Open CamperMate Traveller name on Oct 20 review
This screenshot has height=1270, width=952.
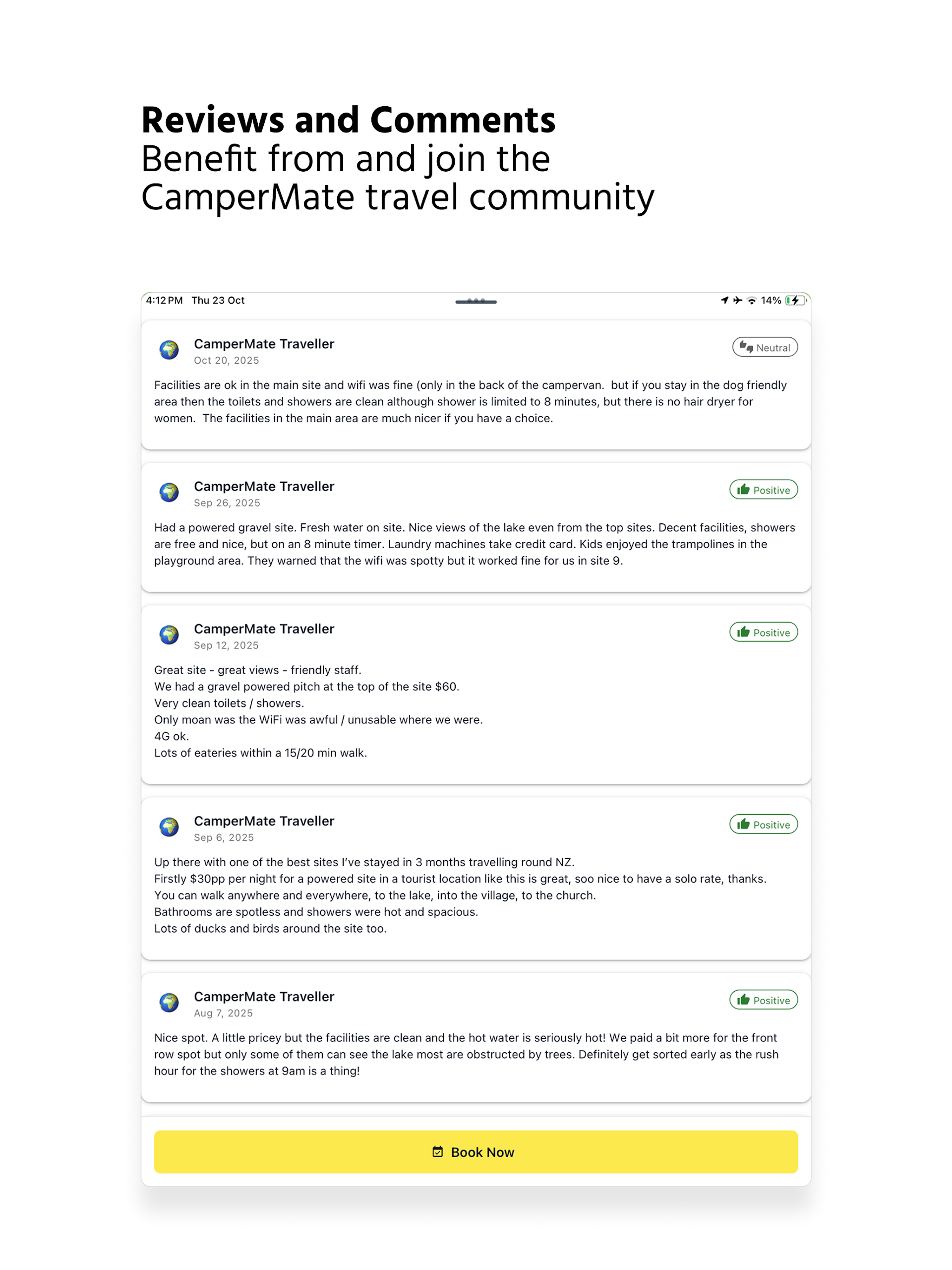pos(264,344)
